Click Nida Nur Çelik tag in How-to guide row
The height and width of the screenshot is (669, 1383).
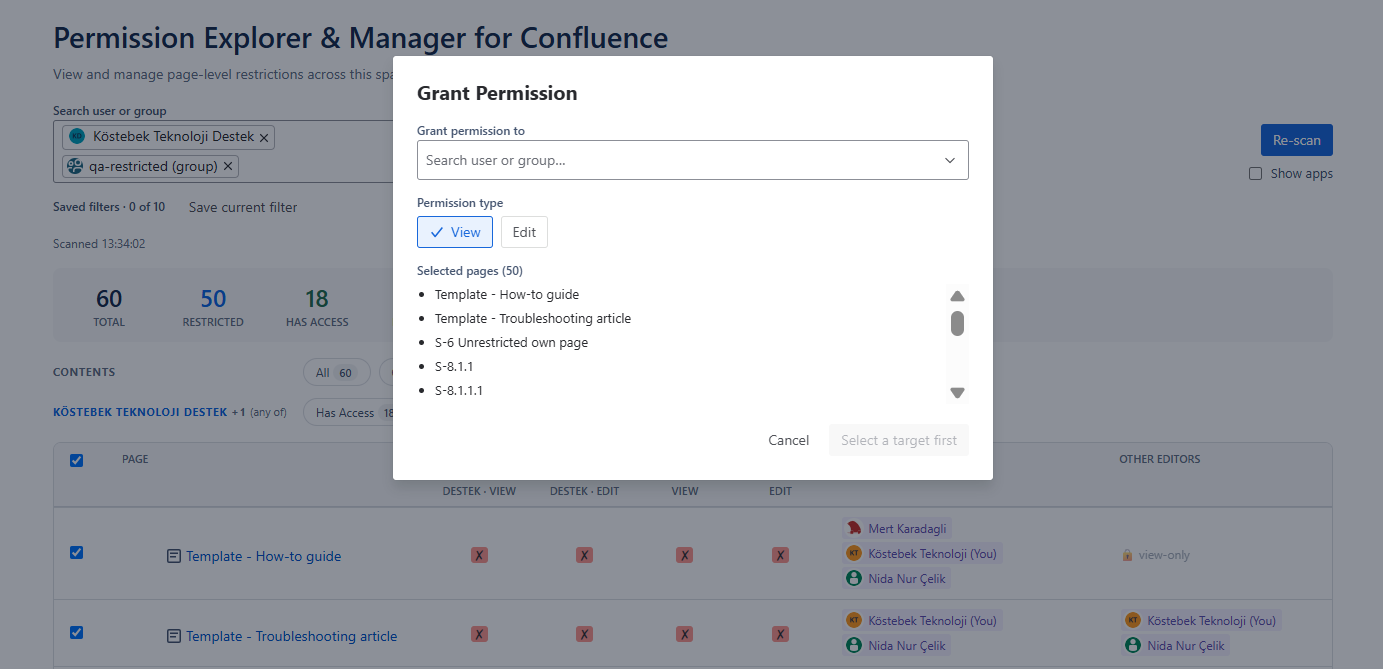[896, 578]
